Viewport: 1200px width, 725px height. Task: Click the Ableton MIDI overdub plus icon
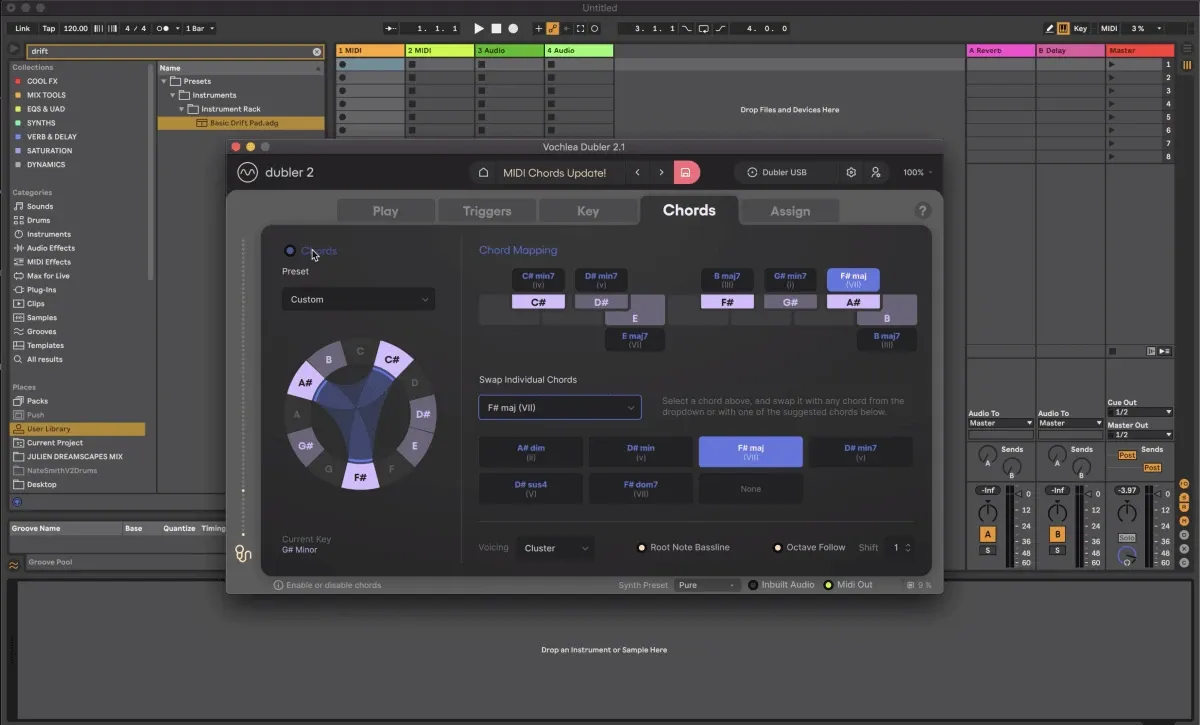point(540,29)
